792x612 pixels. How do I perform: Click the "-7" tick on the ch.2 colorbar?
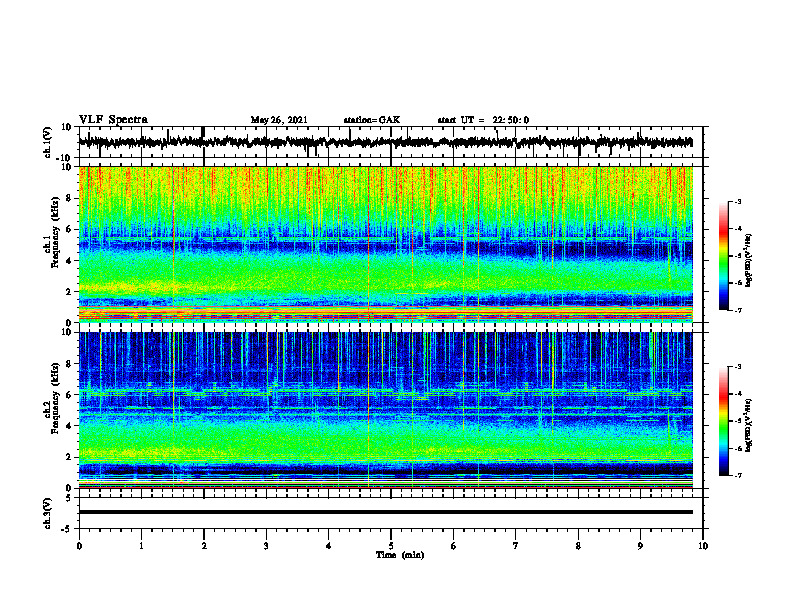738,476
